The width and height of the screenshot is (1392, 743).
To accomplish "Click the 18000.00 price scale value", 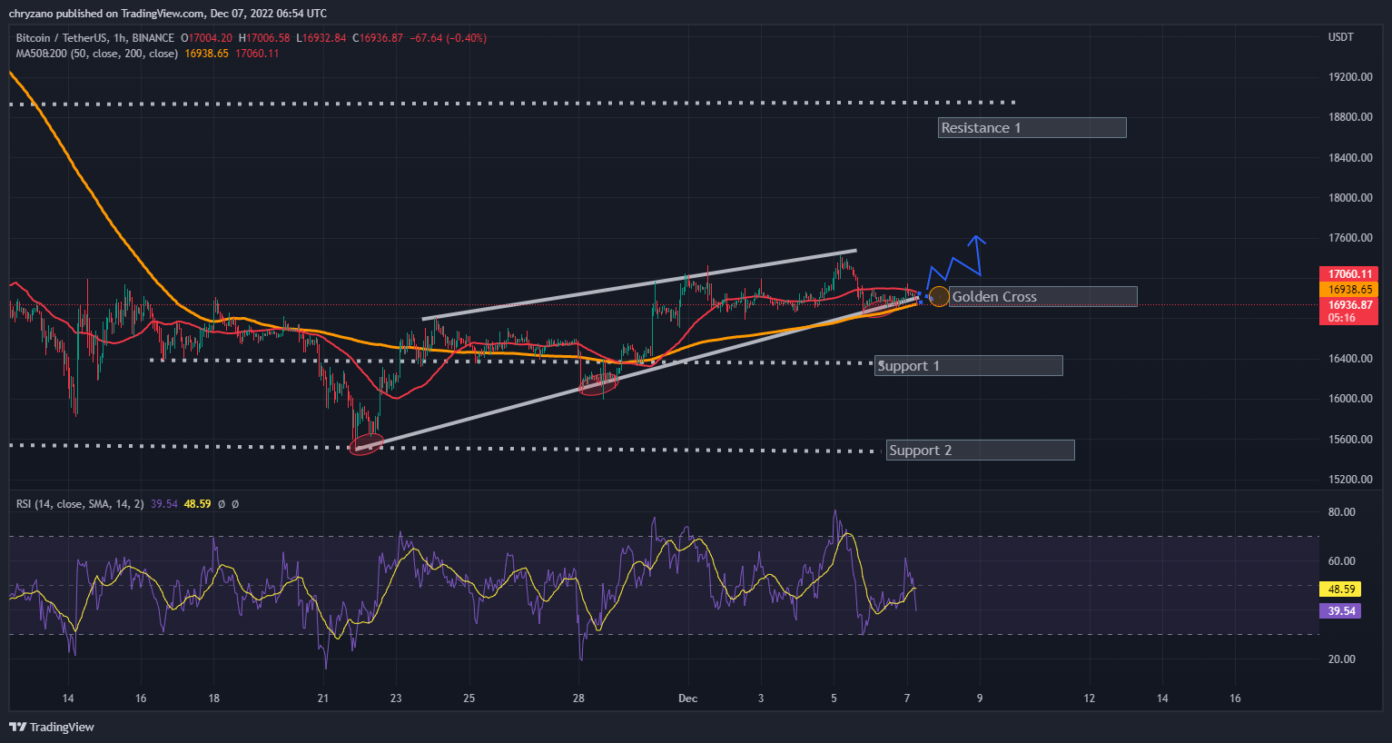I will coord(1349,198).
